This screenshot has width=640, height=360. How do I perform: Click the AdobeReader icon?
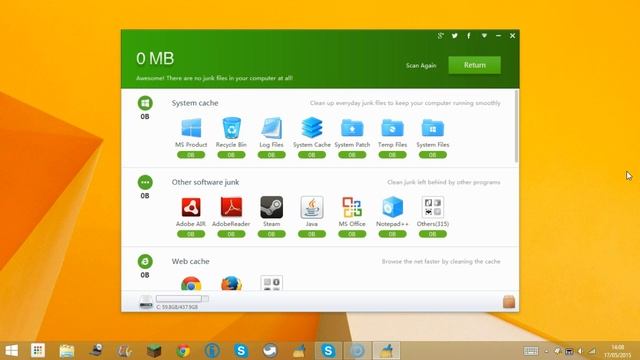coord(231,207)
